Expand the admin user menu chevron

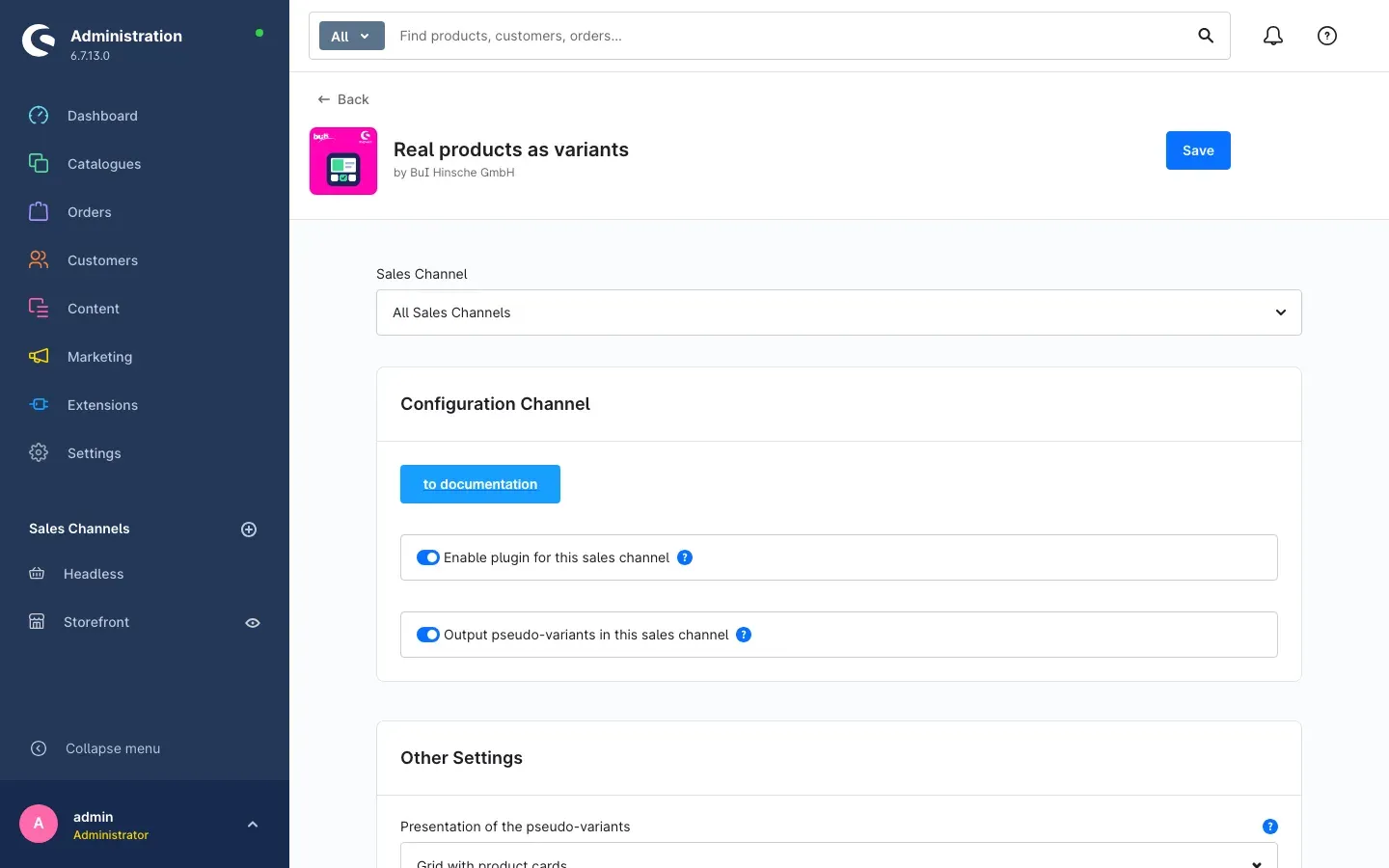(253, 825)
